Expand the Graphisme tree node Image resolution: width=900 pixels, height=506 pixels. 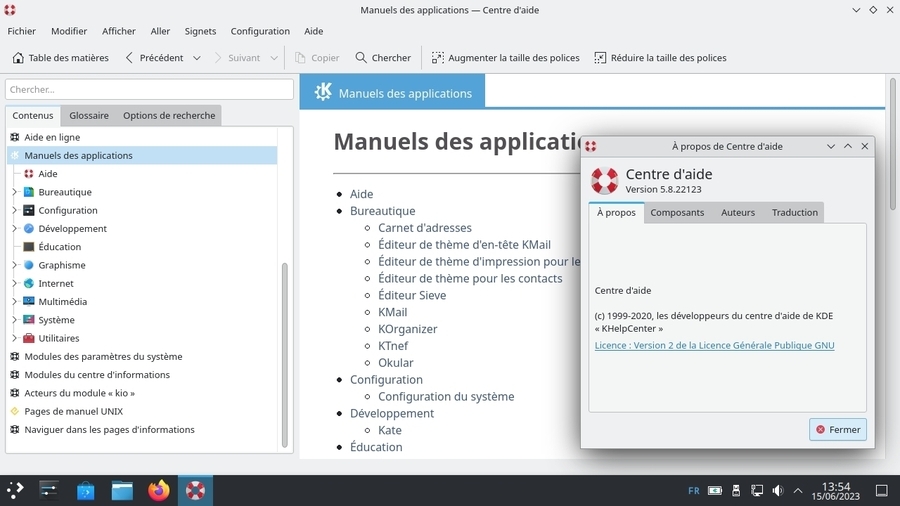(14, 265)
